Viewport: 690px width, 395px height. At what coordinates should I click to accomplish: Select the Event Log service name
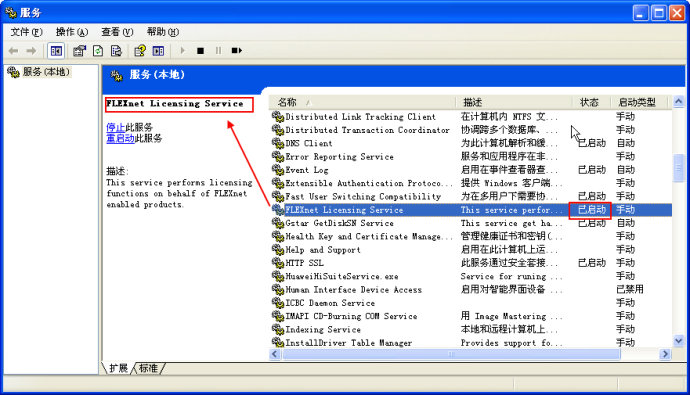307,170
